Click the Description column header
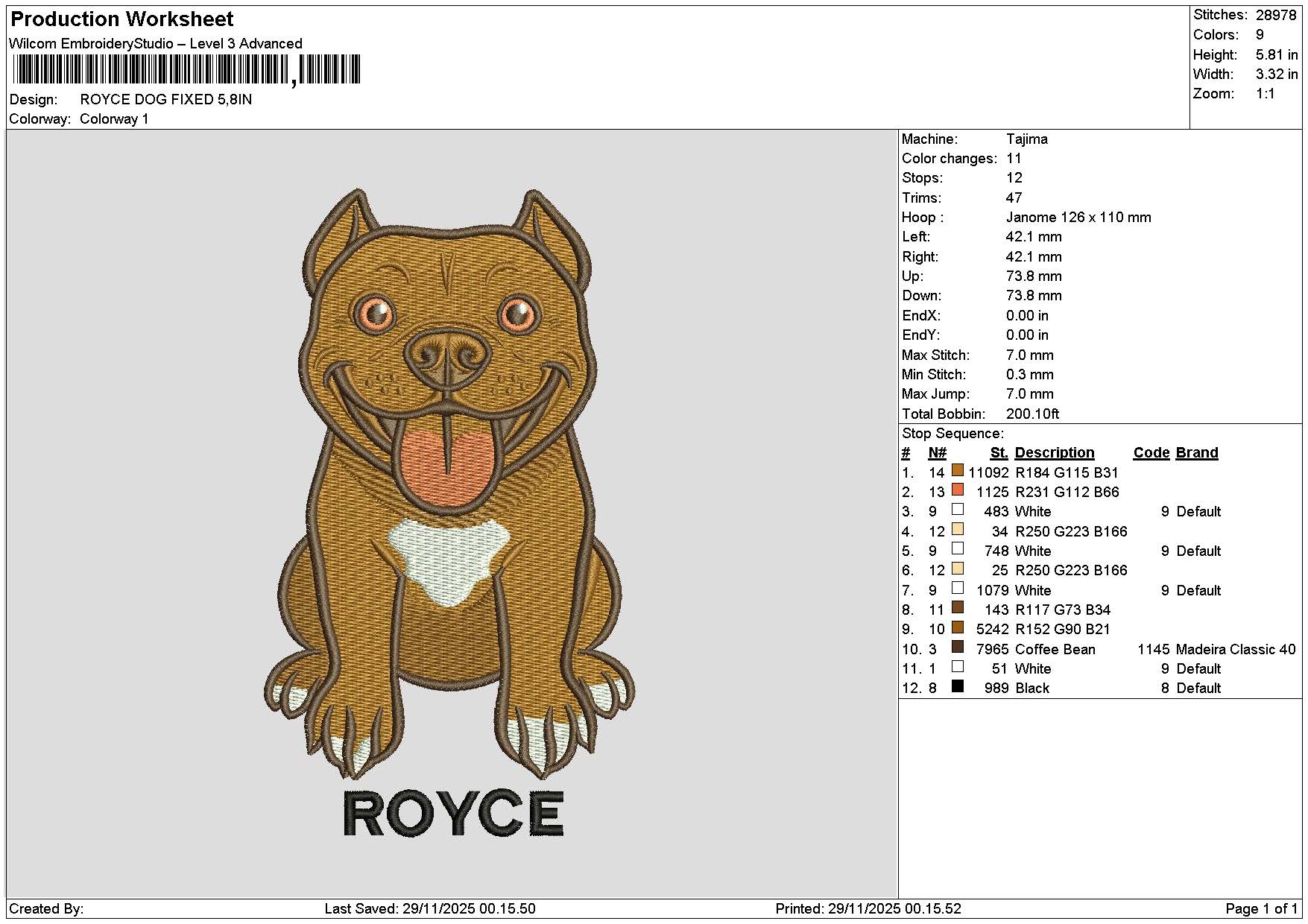 [1055, 453]
